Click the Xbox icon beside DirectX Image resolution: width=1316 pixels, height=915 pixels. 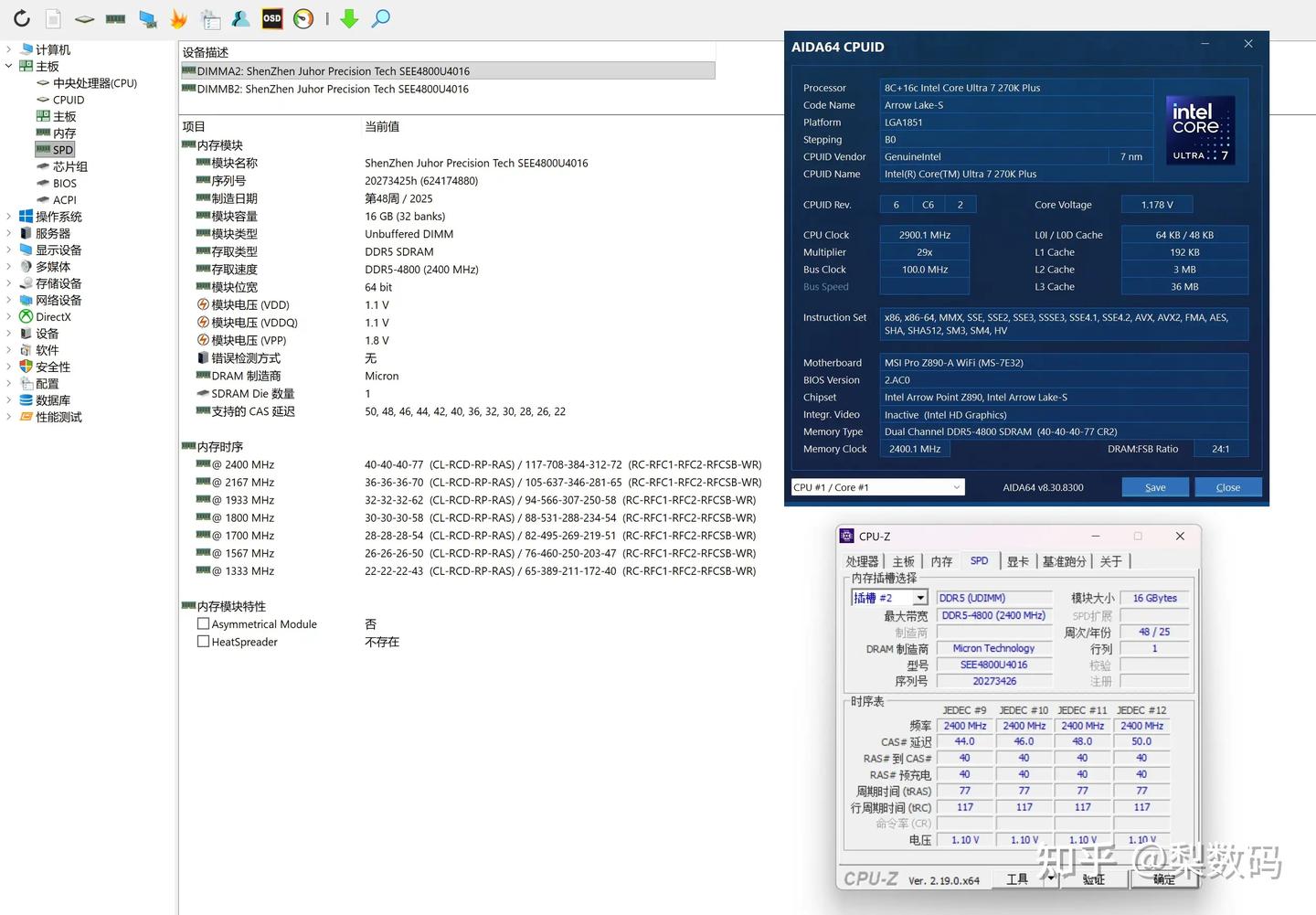tap(27, 316)
